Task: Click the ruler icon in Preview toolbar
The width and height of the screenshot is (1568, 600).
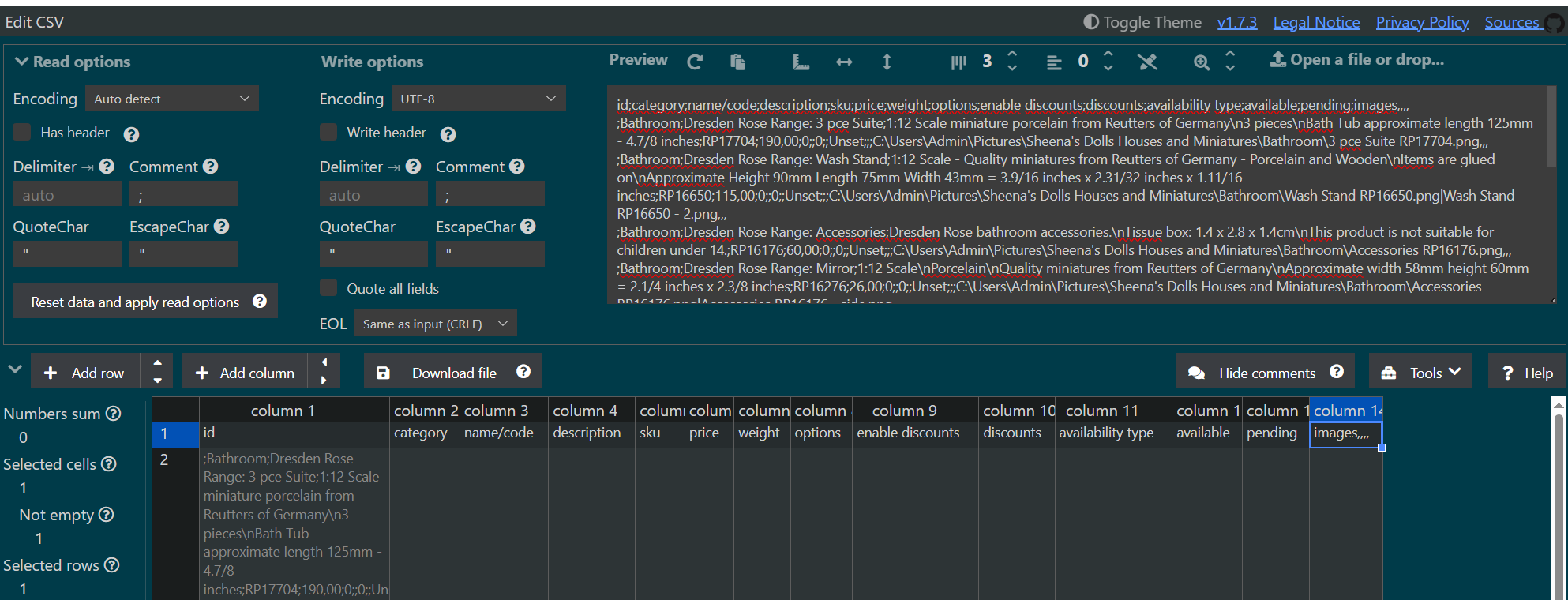Action: click(x=801, y=62)
